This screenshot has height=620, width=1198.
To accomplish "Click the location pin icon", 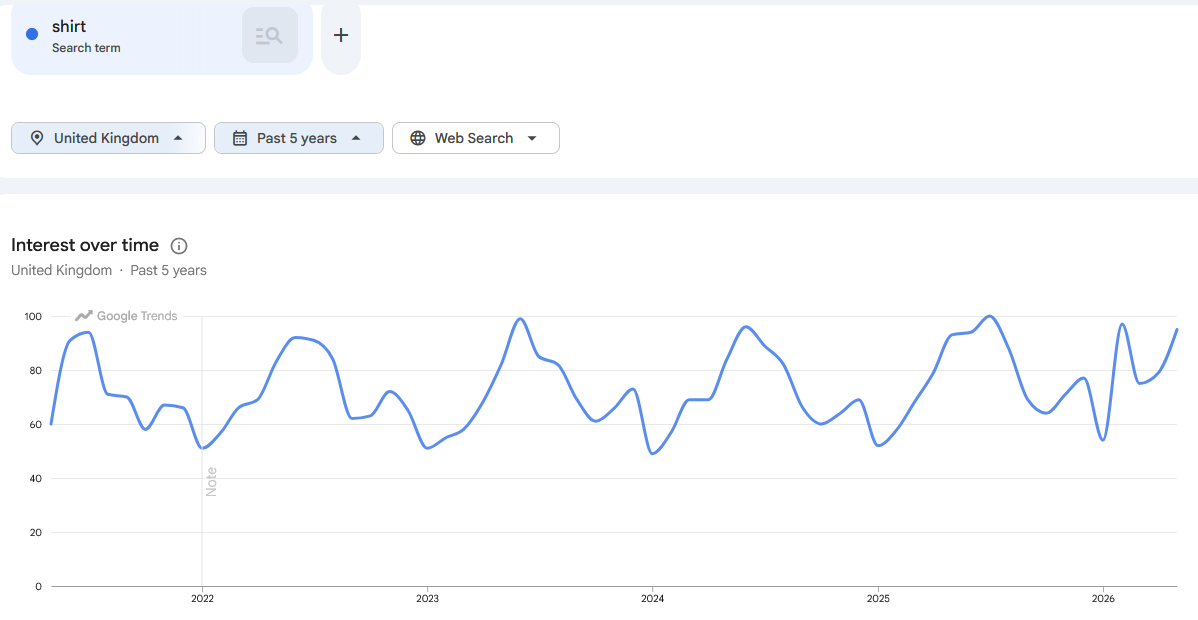I will [x=36, y=138].
